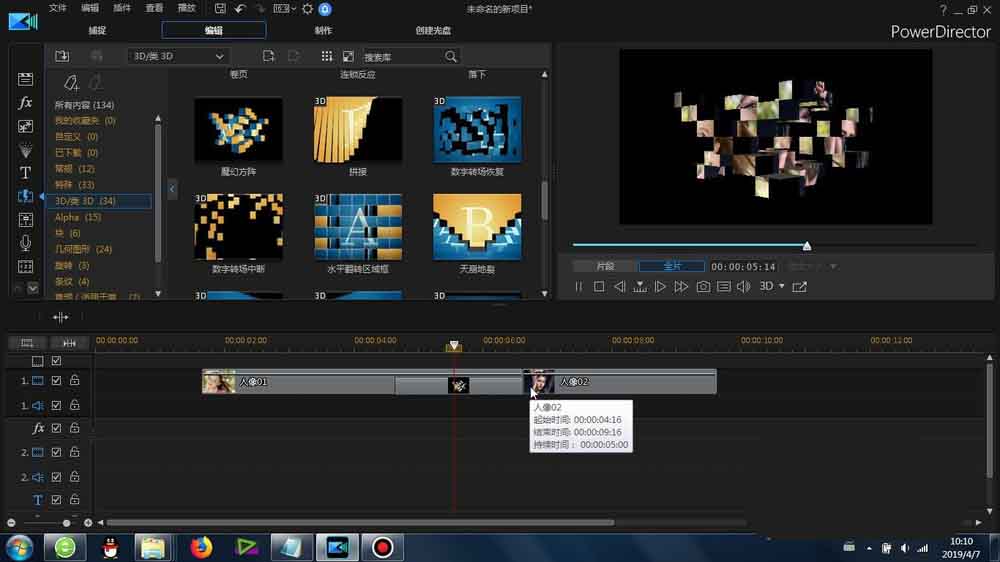1000x562 pixels.
Task: Collapse the category panel with left arrow
Action: 172,189
